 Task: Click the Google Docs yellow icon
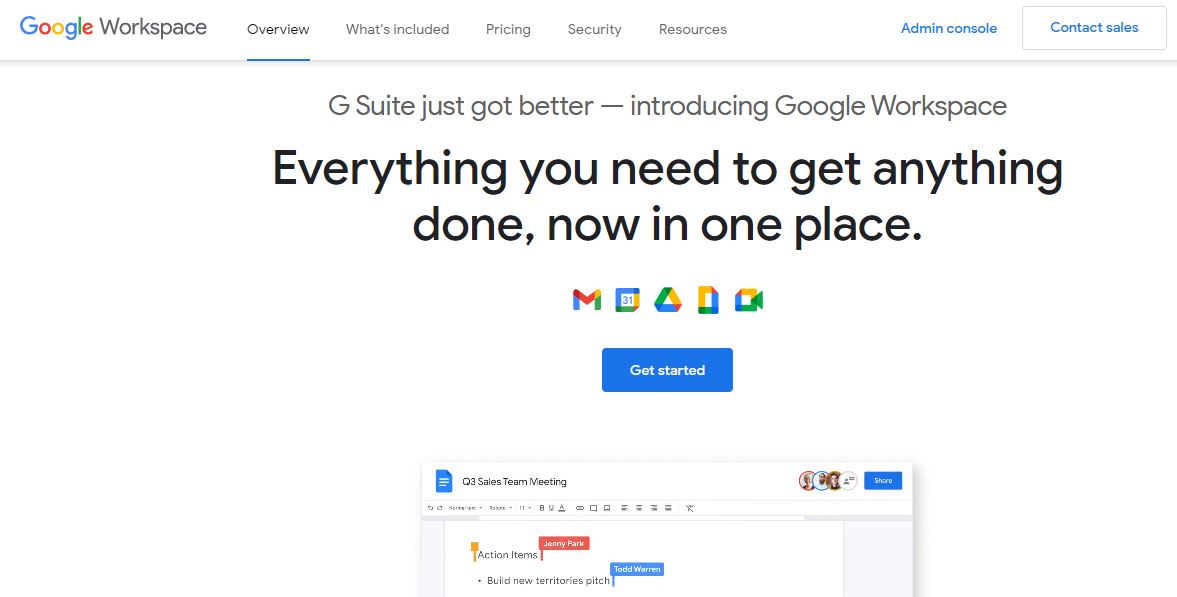pyautogui.click(x=709, y=300)
